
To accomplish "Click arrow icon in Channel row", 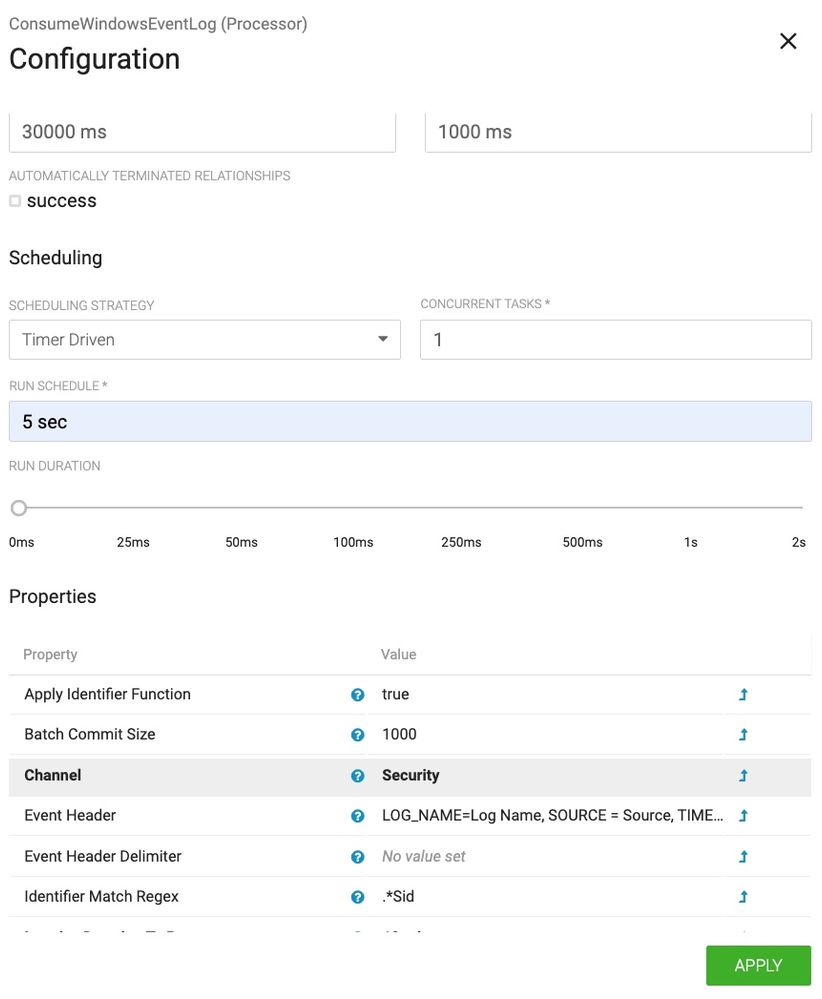I will coord(743,776).
